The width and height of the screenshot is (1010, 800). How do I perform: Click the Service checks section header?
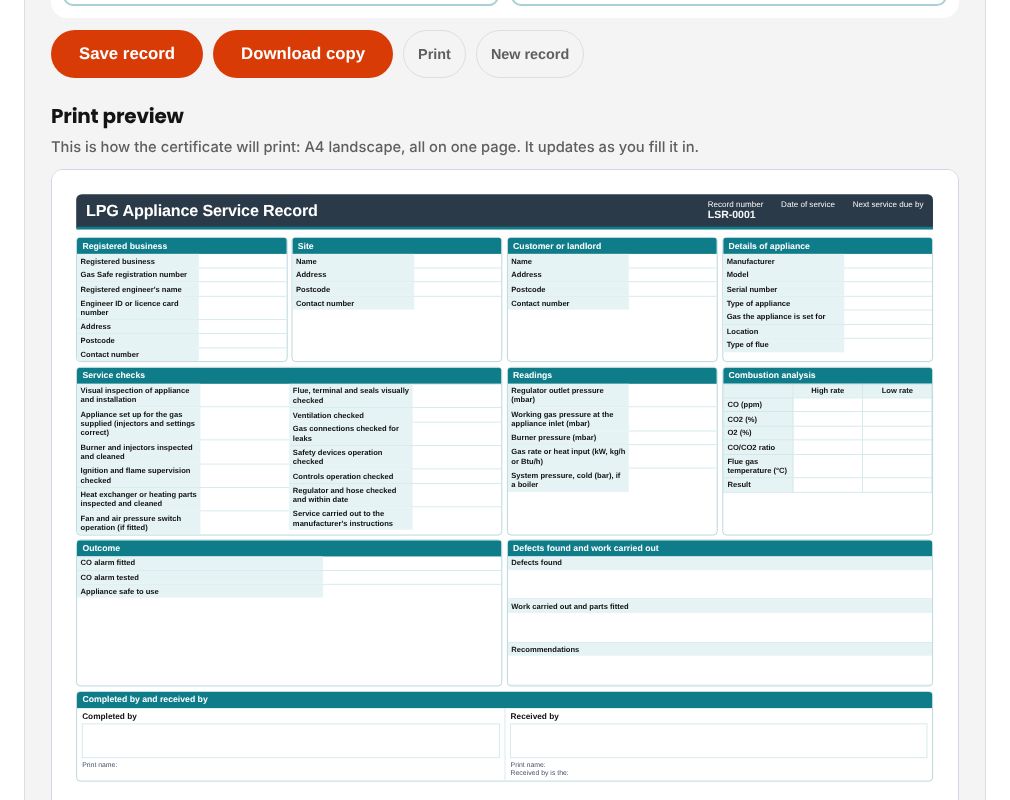pyautogui.click(x=289, y=375)
